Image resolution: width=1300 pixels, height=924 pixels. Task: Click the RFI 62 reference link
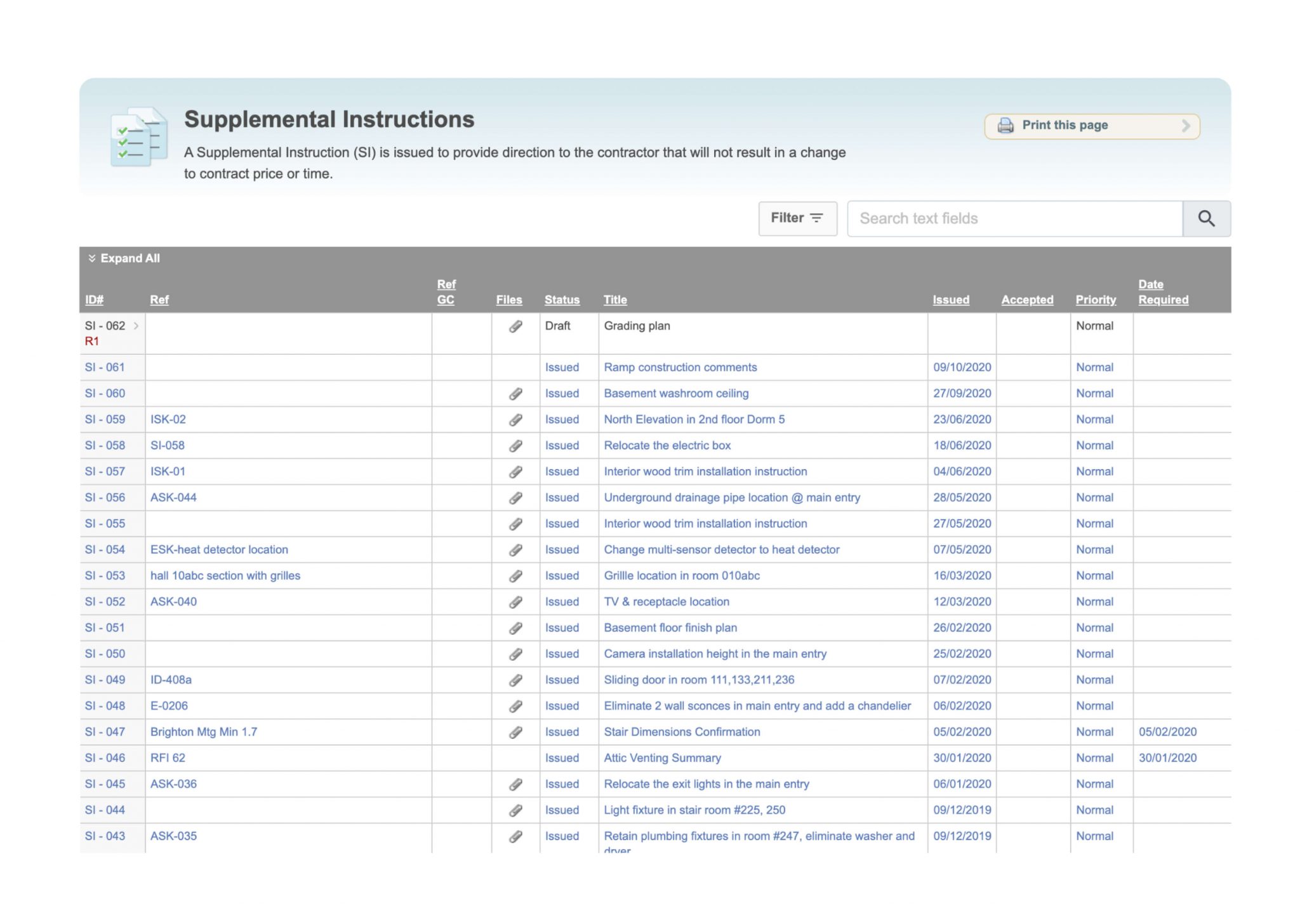tap(169, 757)
